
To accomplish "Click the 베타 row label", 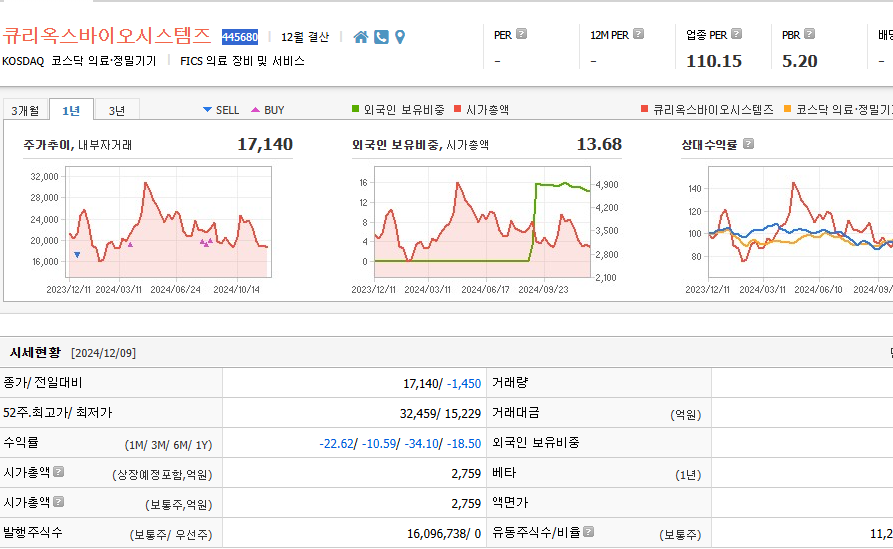I will click(x=504, y=473).
